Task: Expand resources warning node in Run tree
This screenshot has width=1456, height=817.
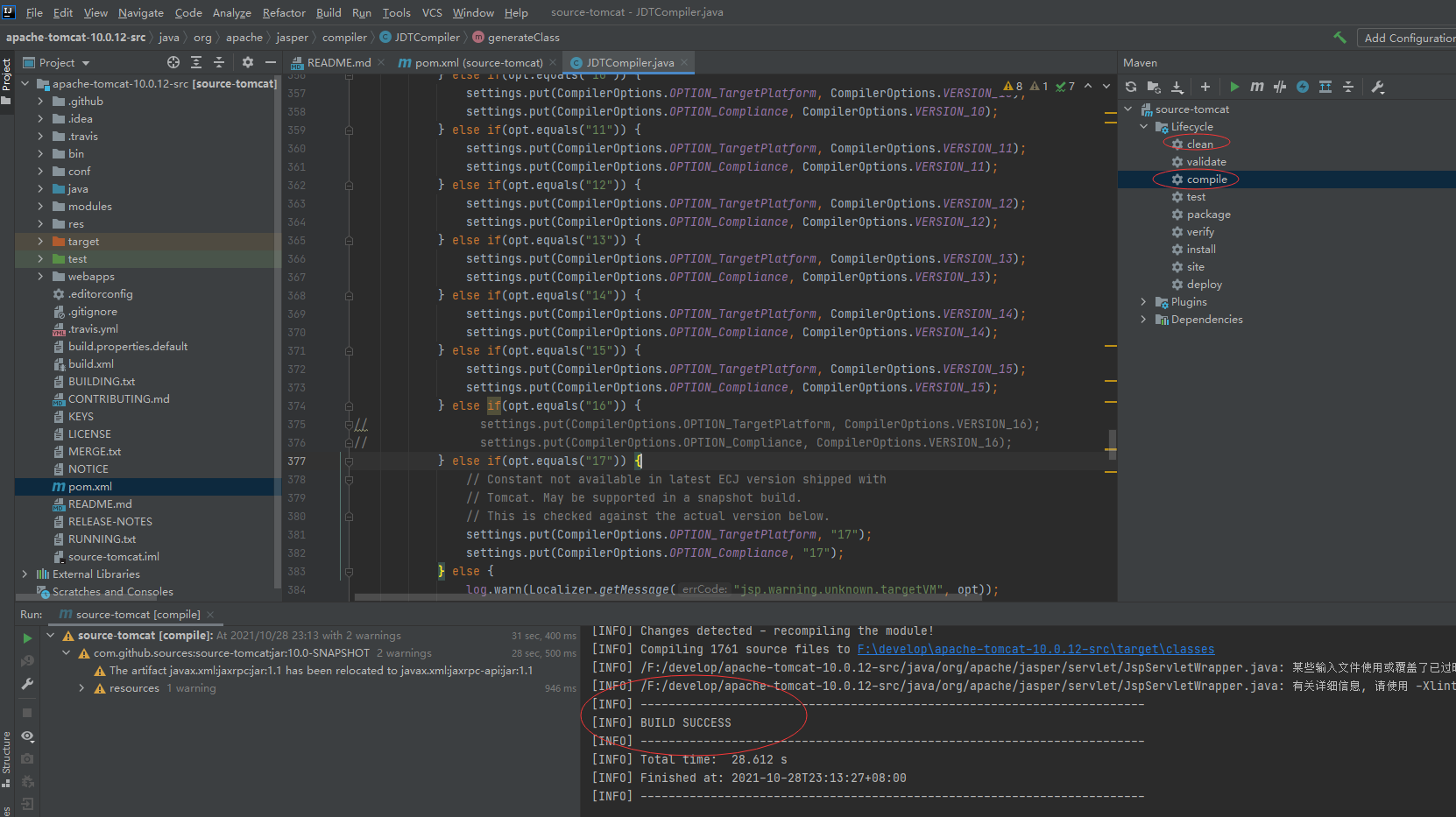Action: [x=81, y=688]
